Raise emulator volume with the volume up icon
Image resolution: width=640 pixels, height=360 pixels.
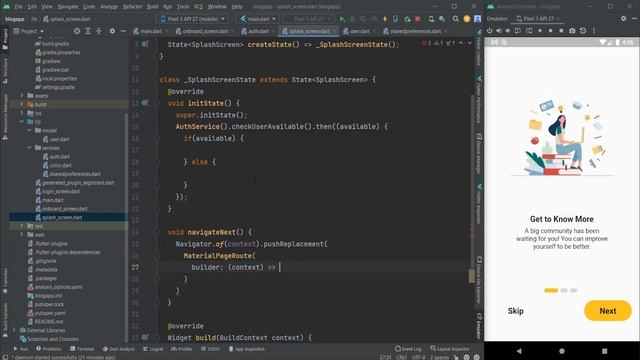[498, 31]
